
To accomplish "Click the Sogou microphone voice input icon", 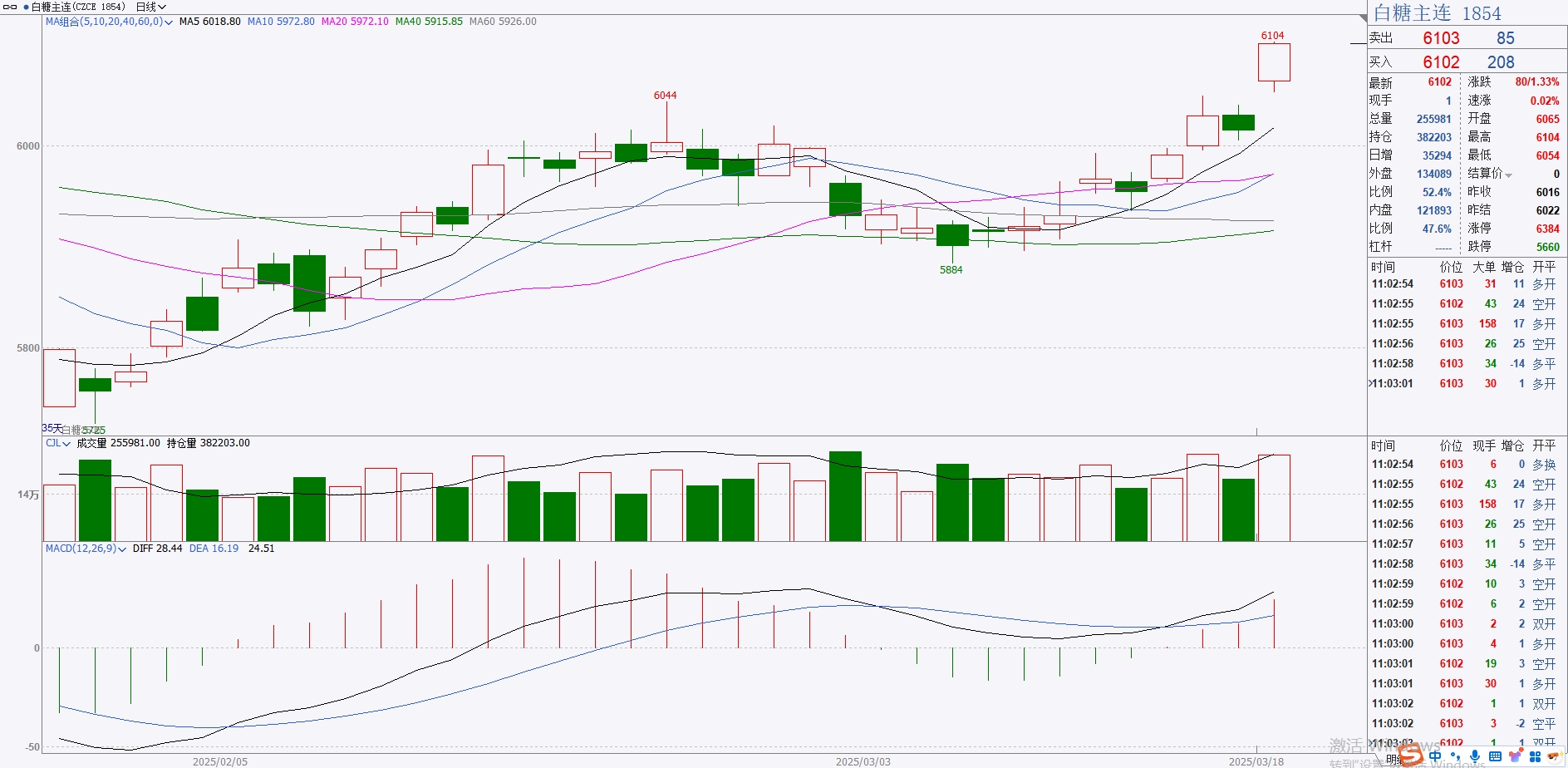I will (x=1475, y=756).
